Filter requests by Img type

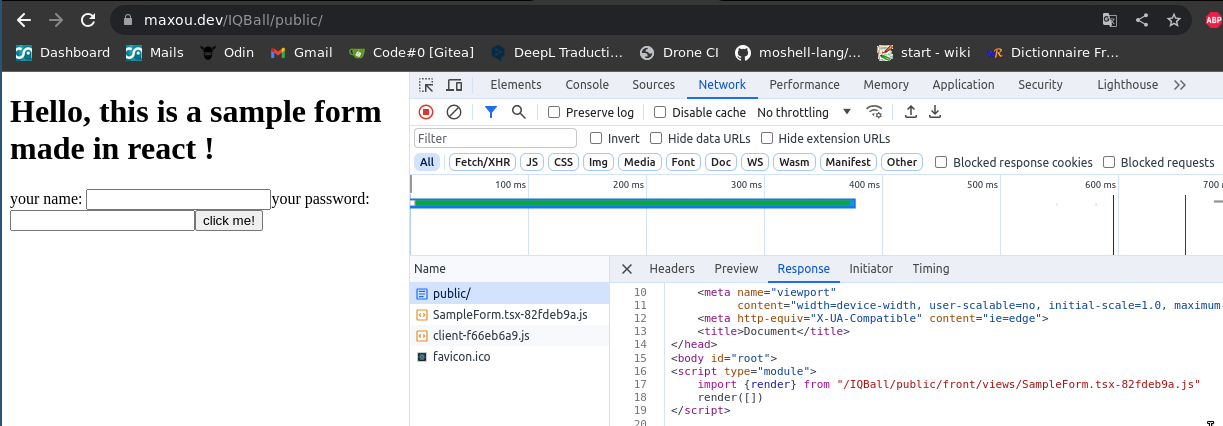(598, 162)
